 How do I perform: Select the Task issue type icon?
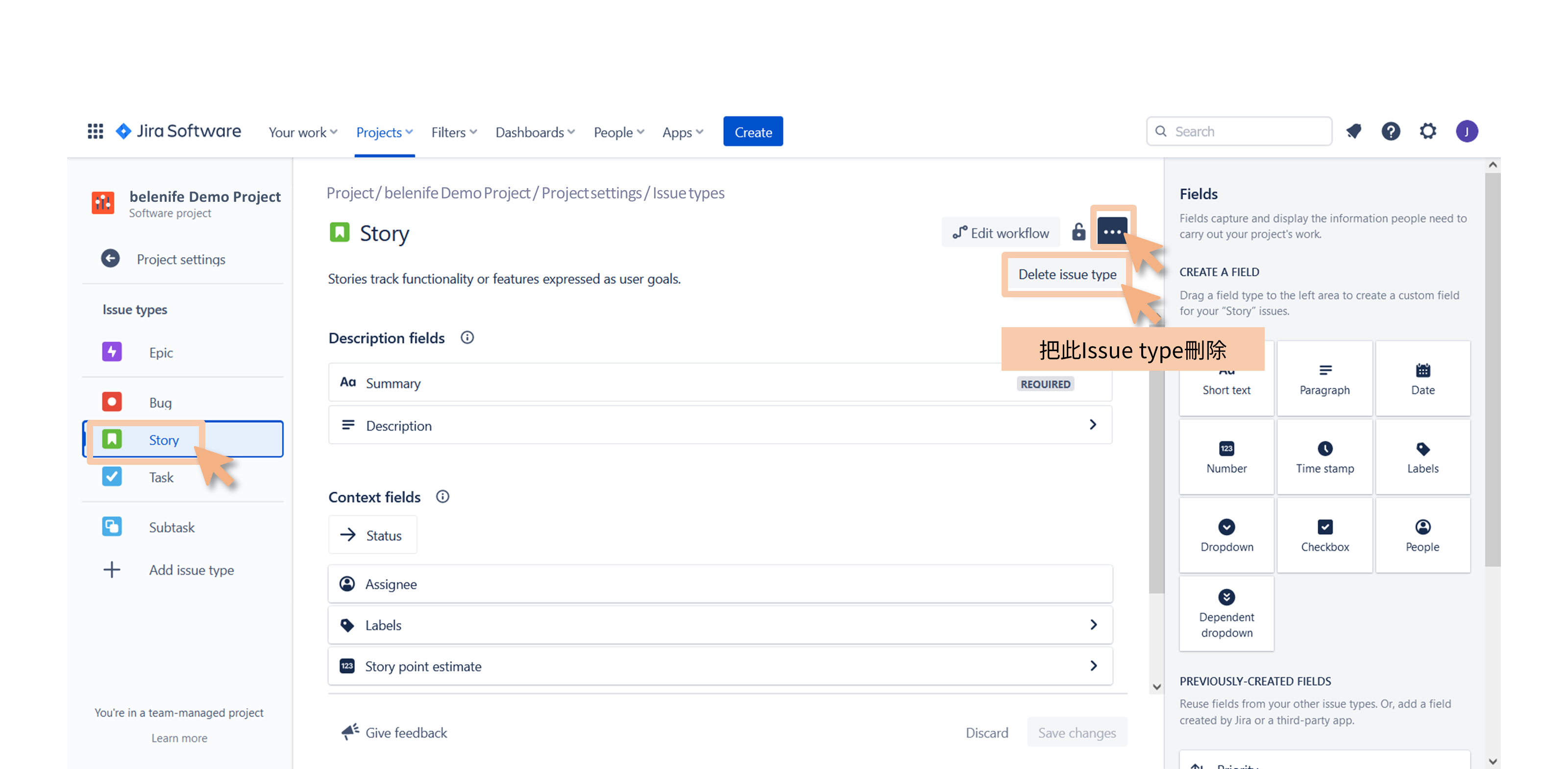pos(112,477)
